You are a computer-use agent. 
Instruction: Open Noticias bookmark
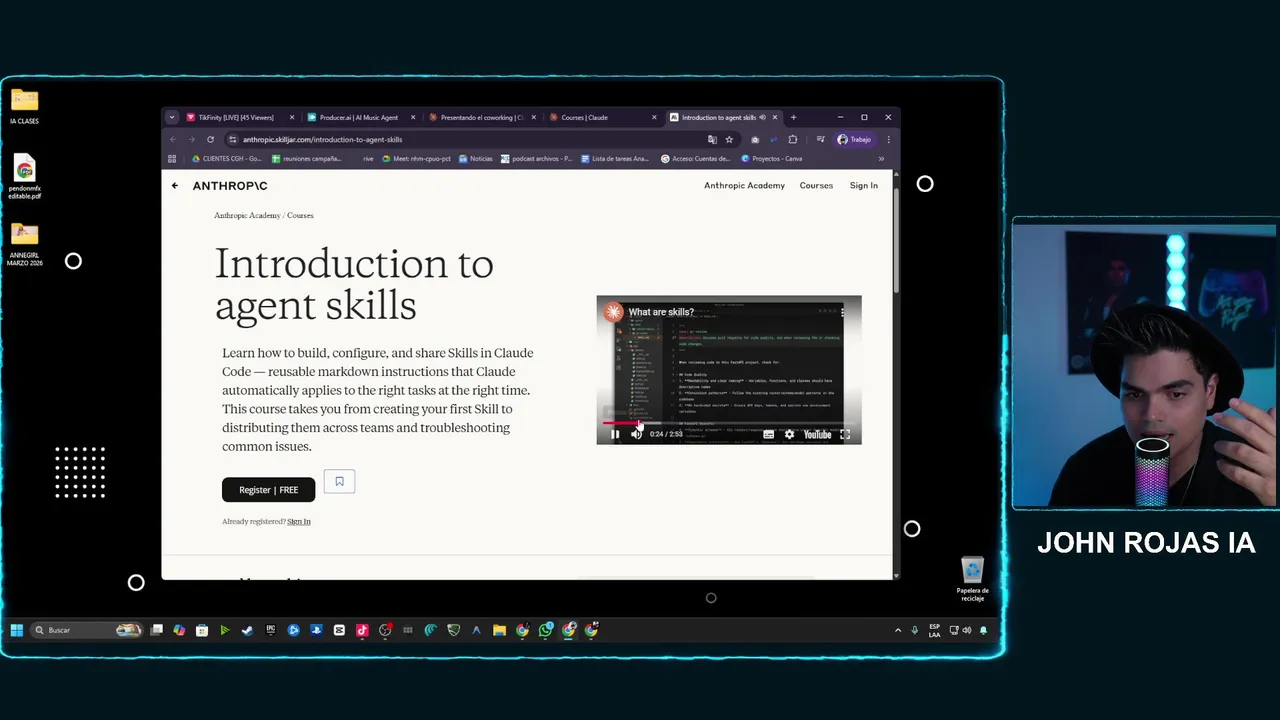(x=476, y=158)
